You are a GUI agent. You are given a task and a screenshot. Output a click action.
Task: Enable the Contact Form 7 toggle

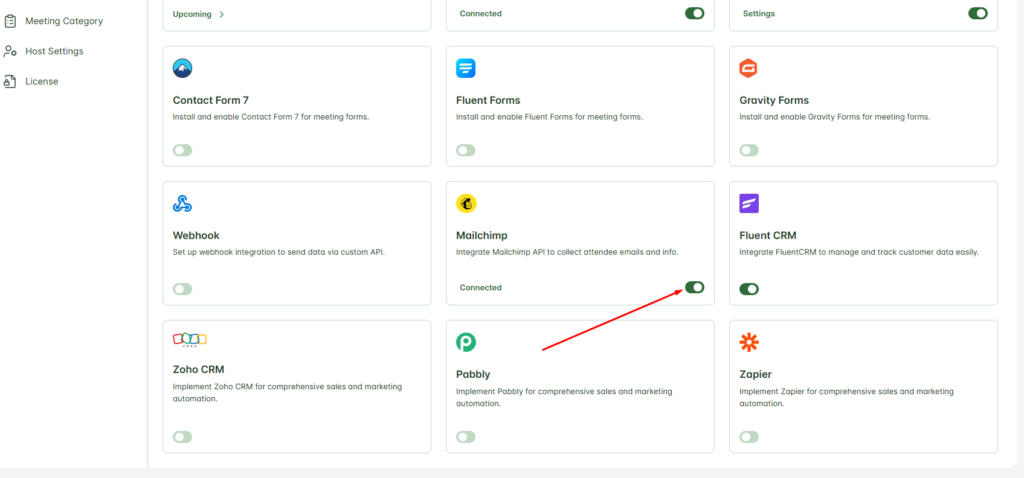182,150
